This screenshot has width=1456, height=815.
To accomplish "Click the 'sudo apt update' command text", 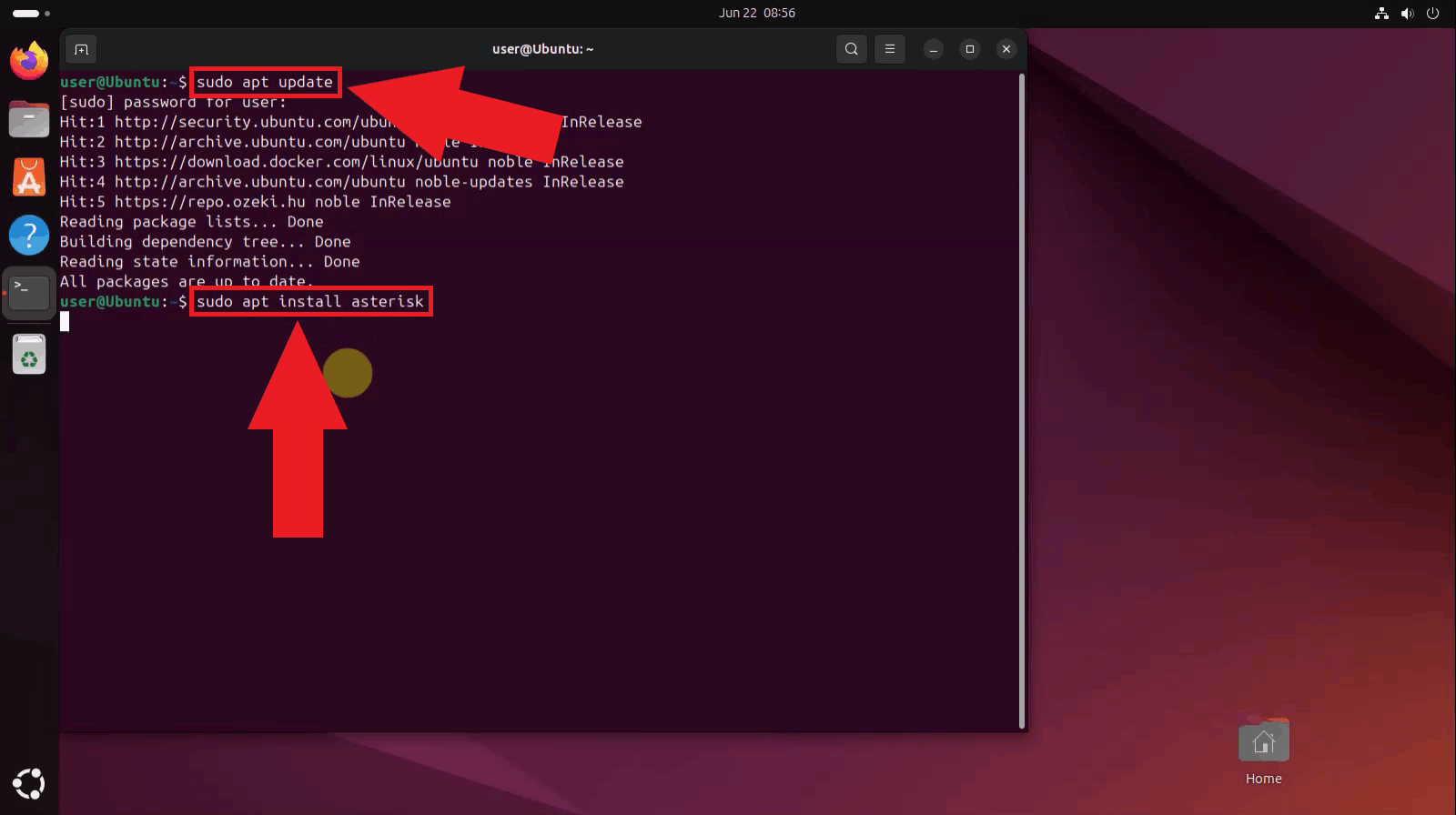I will (x=265, y=82).
